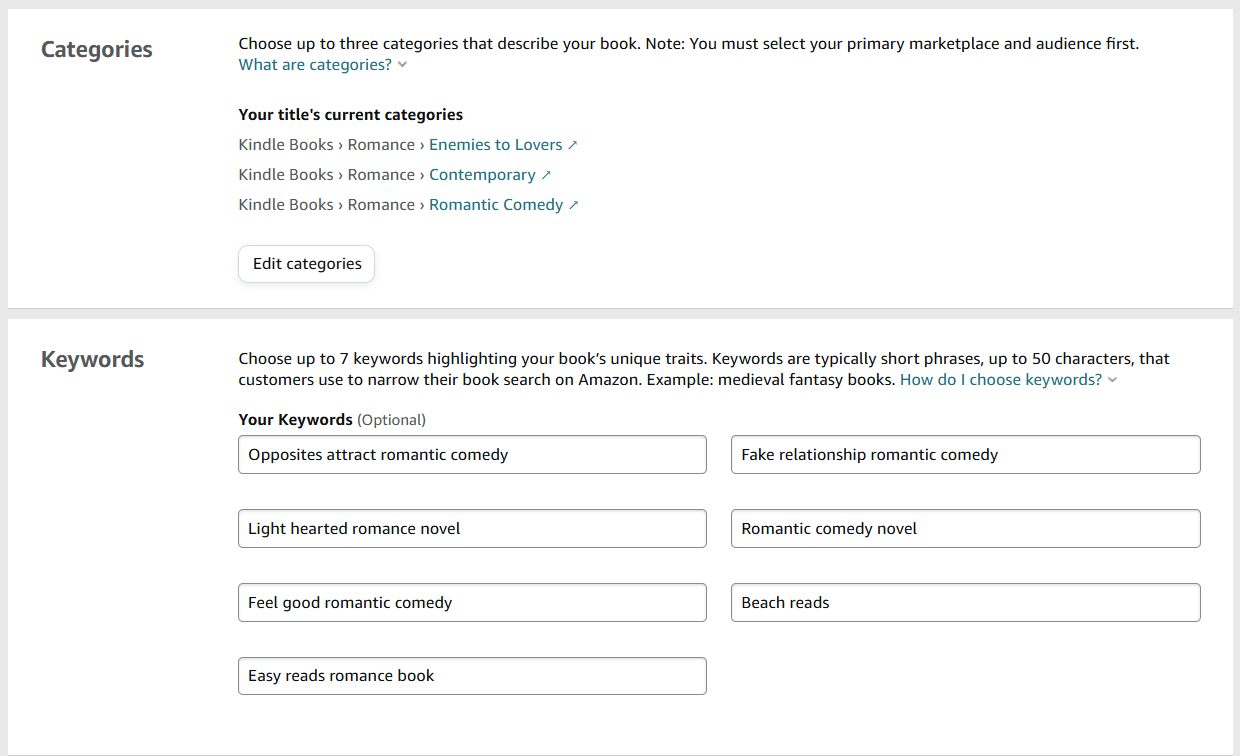The image size is (1240, 756).
Task: Select the 'Your Keywords' label text
Action: point(296,420)
